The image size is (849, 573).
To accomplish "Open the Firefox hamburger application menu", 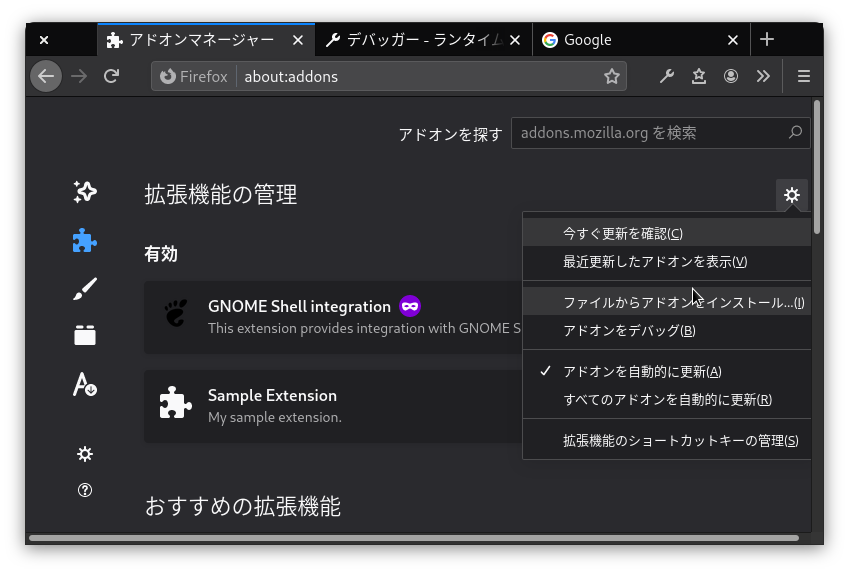I will [x=803, y=77].
